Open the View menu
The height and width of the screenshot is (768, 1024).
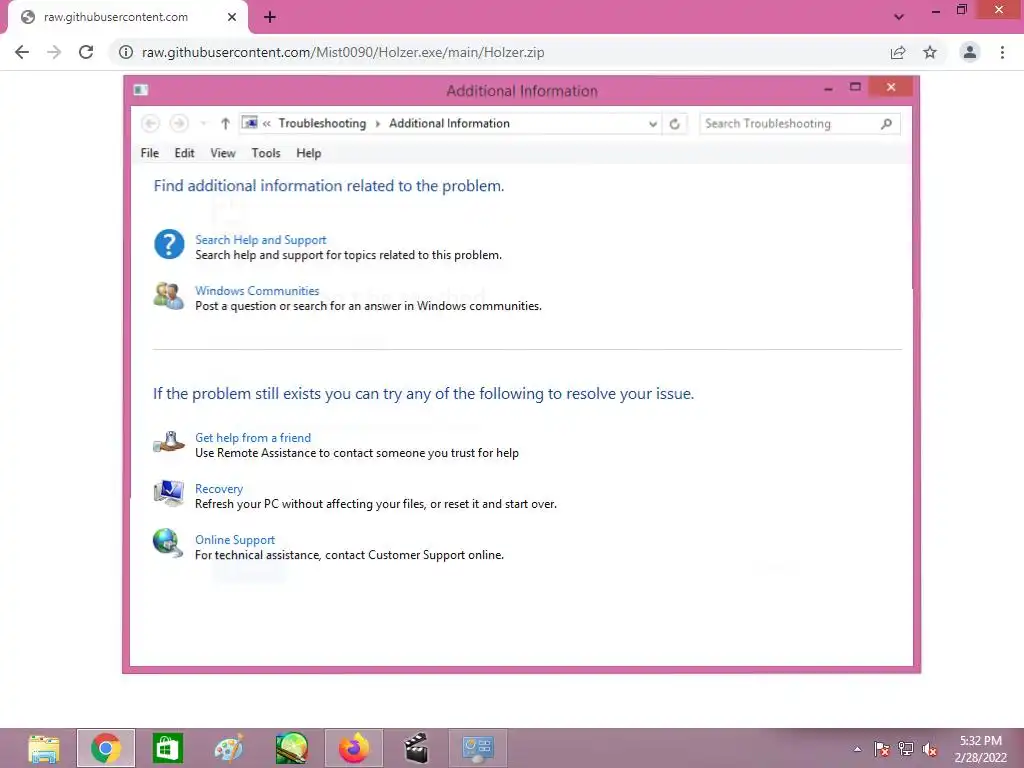(x=223, y=153)
